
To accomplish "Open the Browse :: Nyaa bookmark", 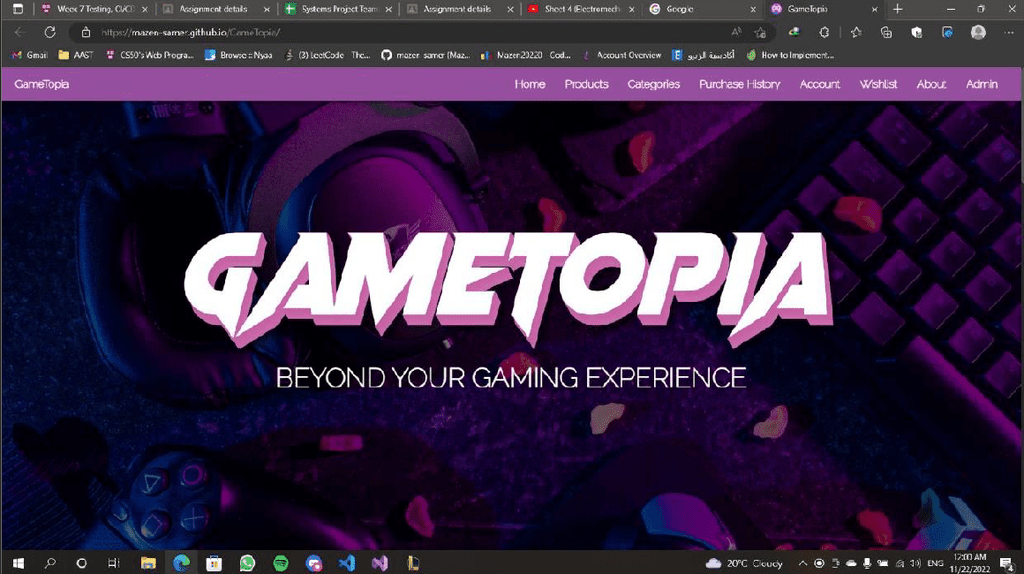I will 238,55.
